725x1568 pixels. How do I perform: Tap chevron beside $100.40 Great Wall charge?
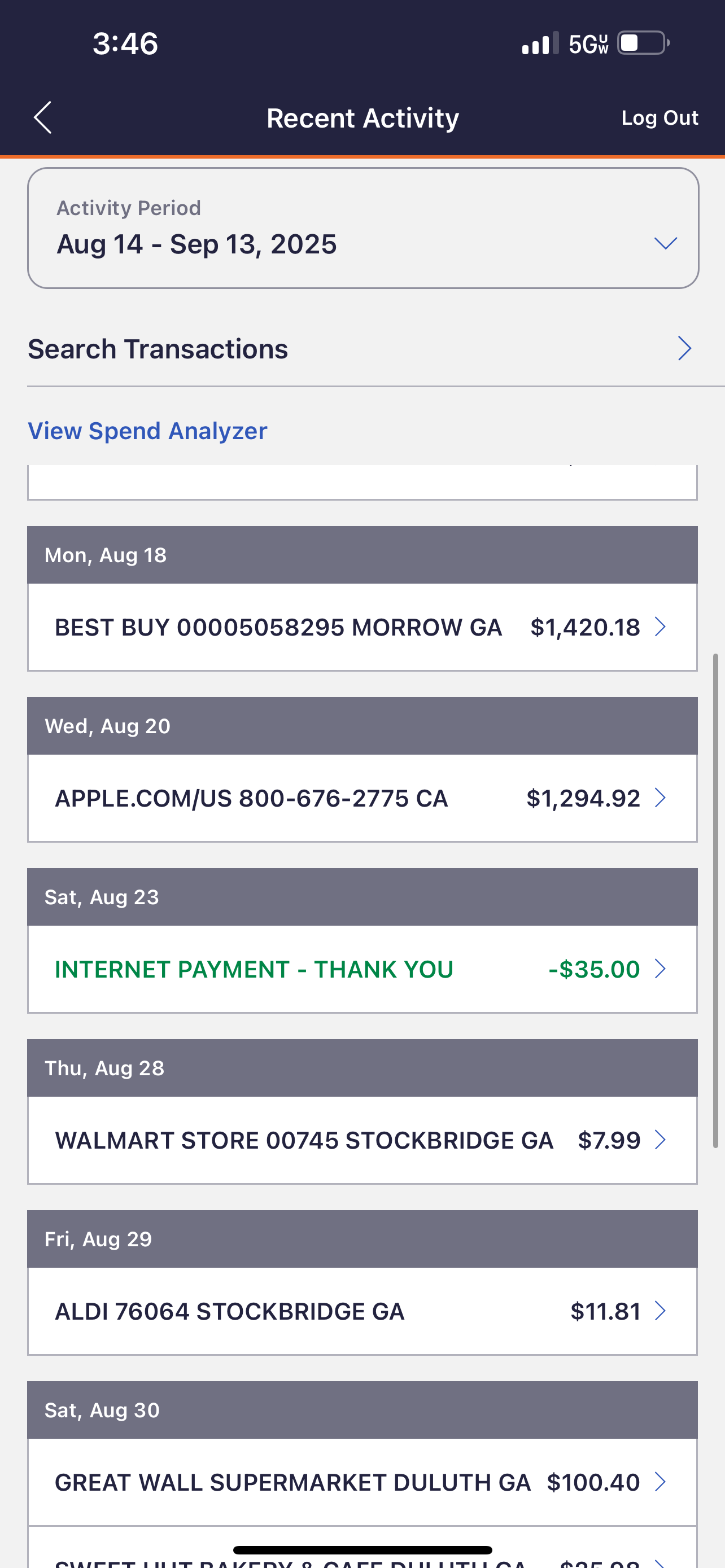[x=660, y=1482]
